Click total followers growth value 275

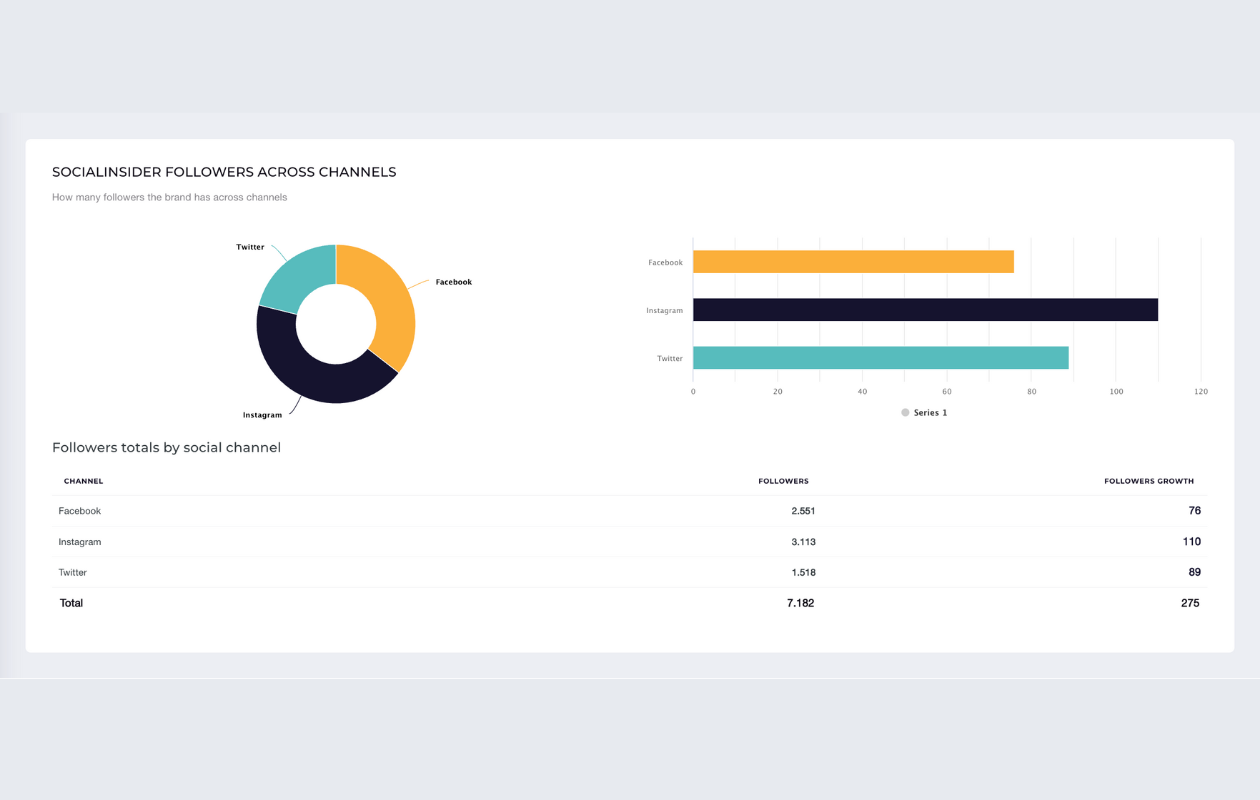1190,603
